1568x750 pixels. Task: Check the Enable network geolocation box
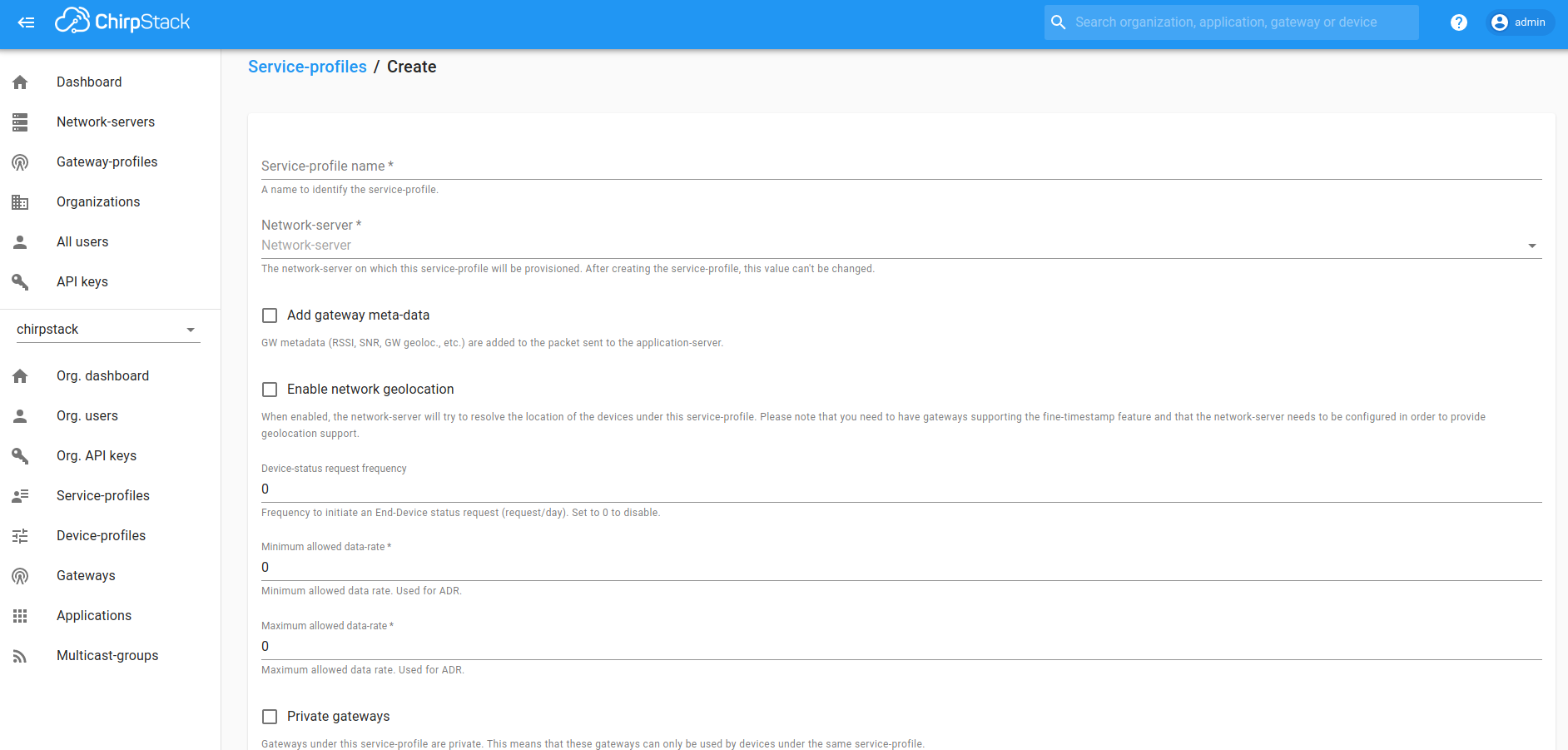270,390
